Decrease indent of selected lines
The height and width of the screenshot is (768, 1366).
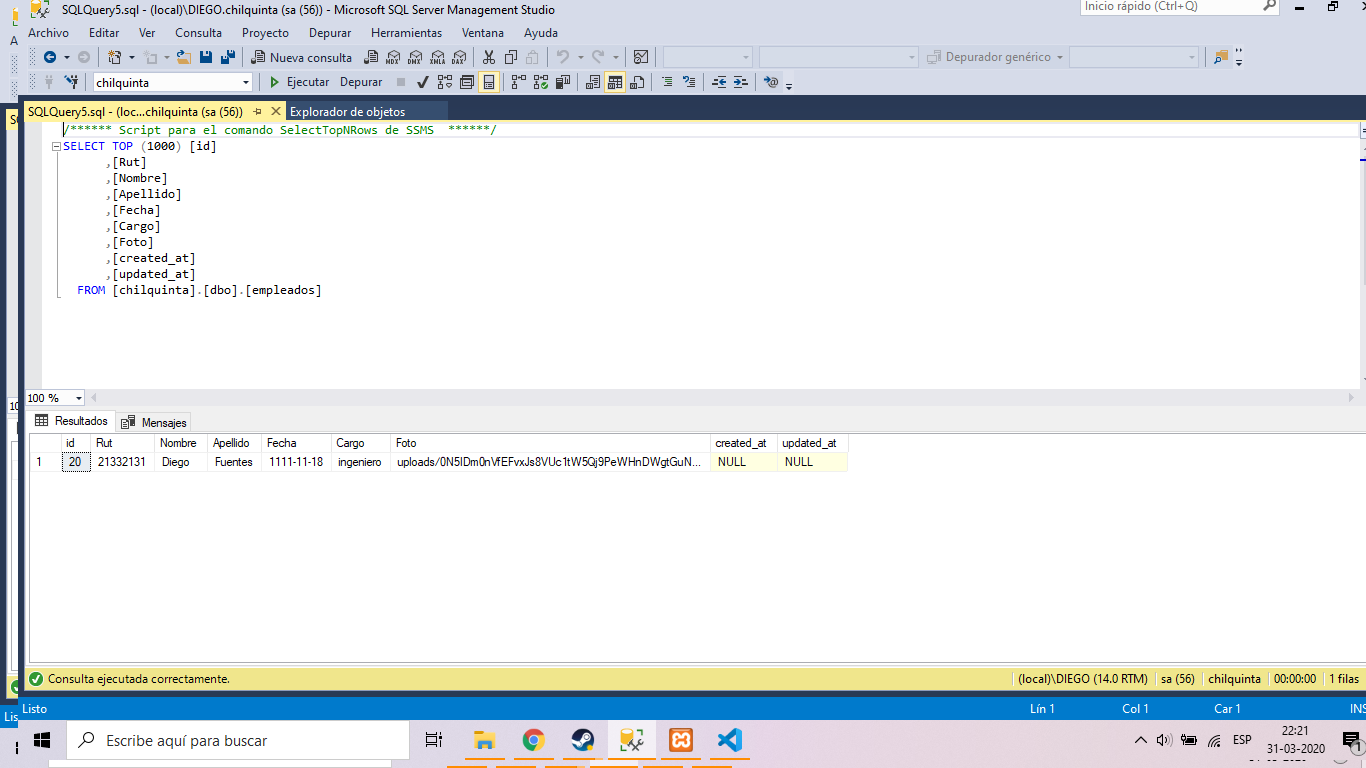(x=720, y=82)
